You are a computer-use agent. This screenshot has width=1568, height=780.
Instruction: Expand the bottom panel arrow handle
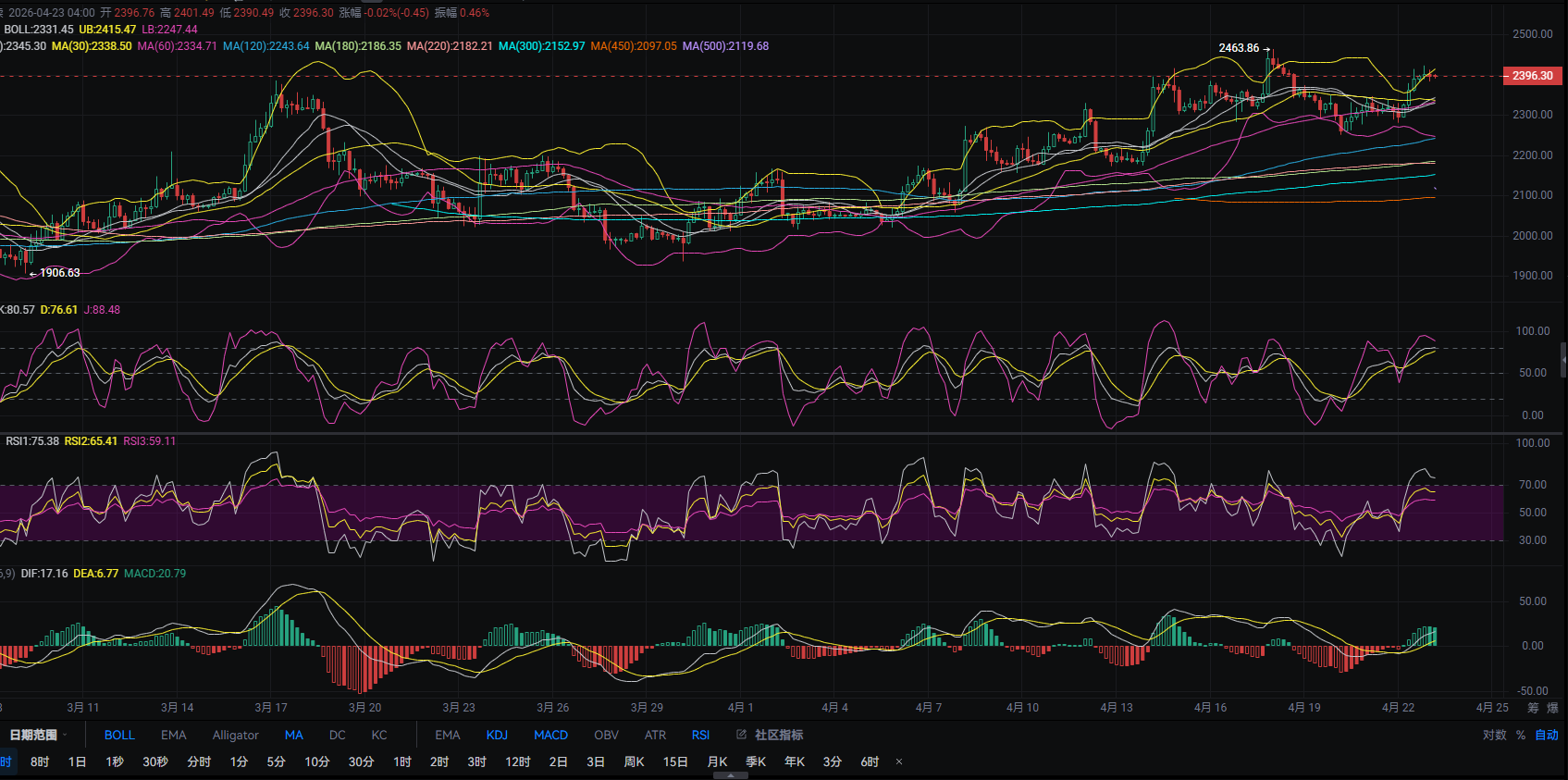[731, 776]
